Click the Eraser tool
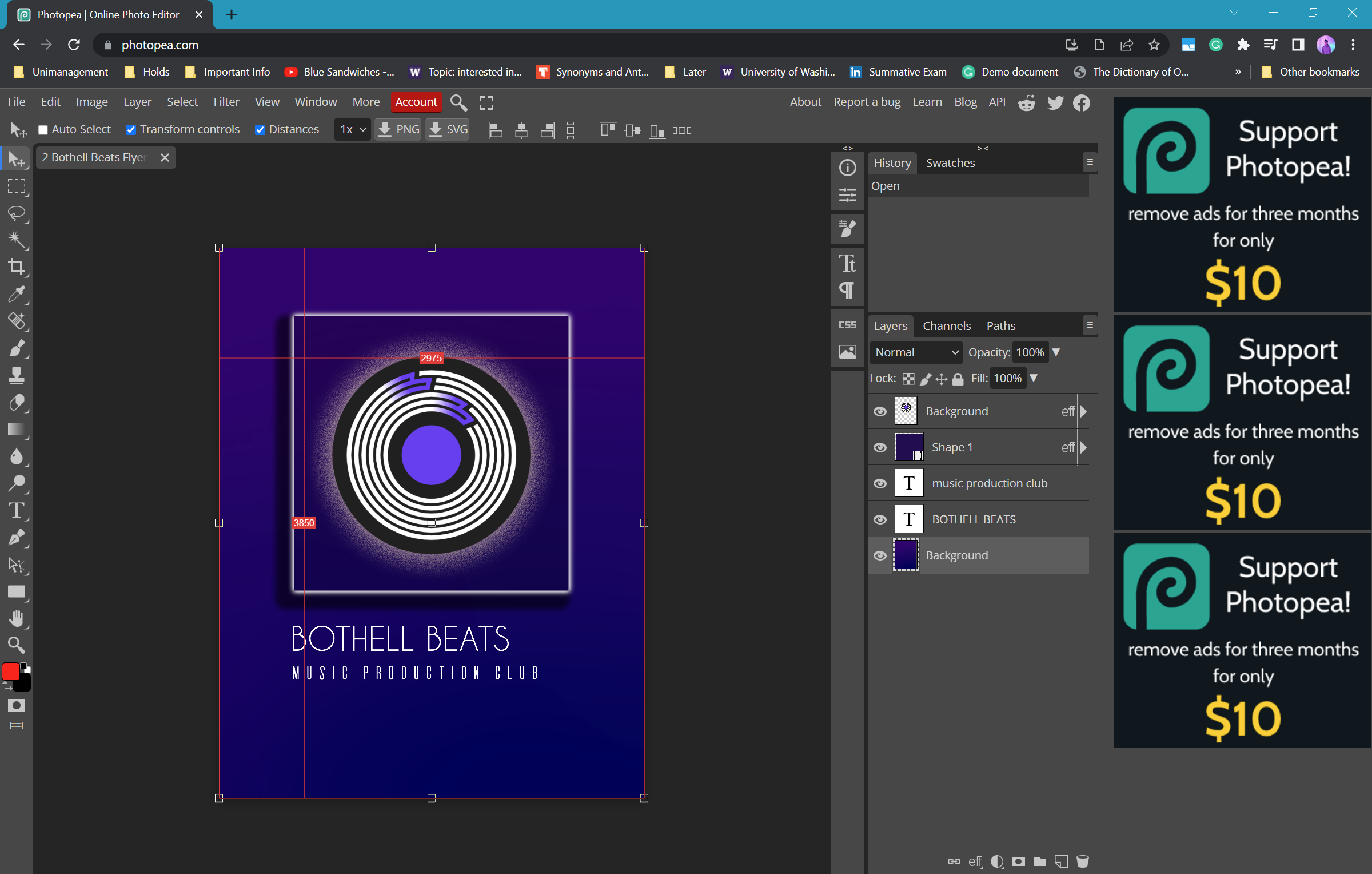 pyautogui.click(x=15, y=403)
